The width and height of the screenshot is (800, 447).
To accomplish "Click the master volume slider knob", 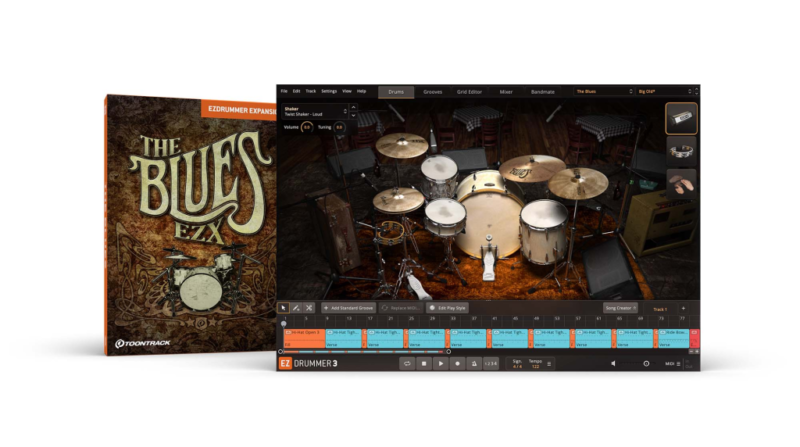I will click(x=646, y=364).
